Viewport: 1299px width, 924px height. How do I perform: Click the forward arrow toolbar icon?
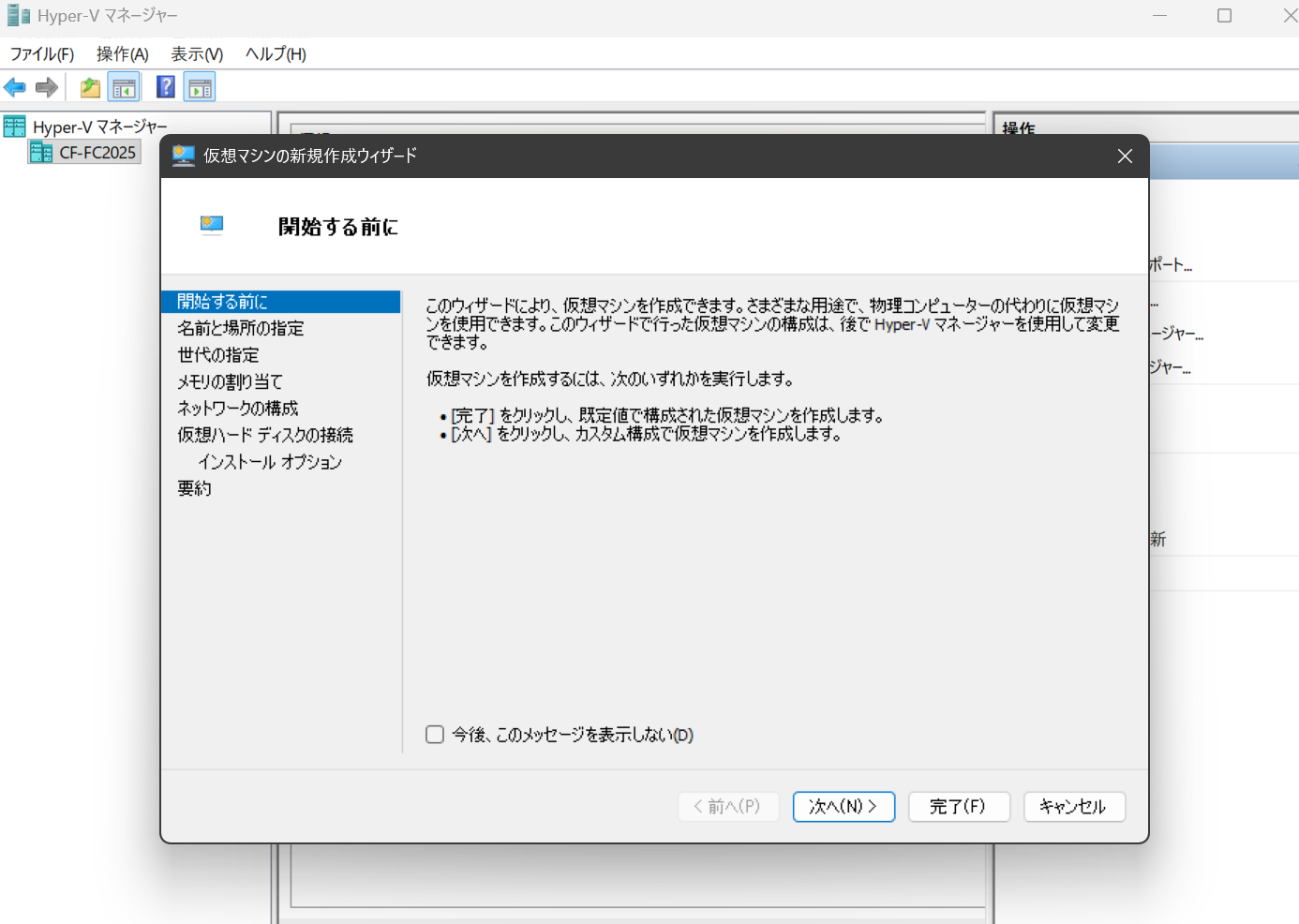(x=46, y=88)
